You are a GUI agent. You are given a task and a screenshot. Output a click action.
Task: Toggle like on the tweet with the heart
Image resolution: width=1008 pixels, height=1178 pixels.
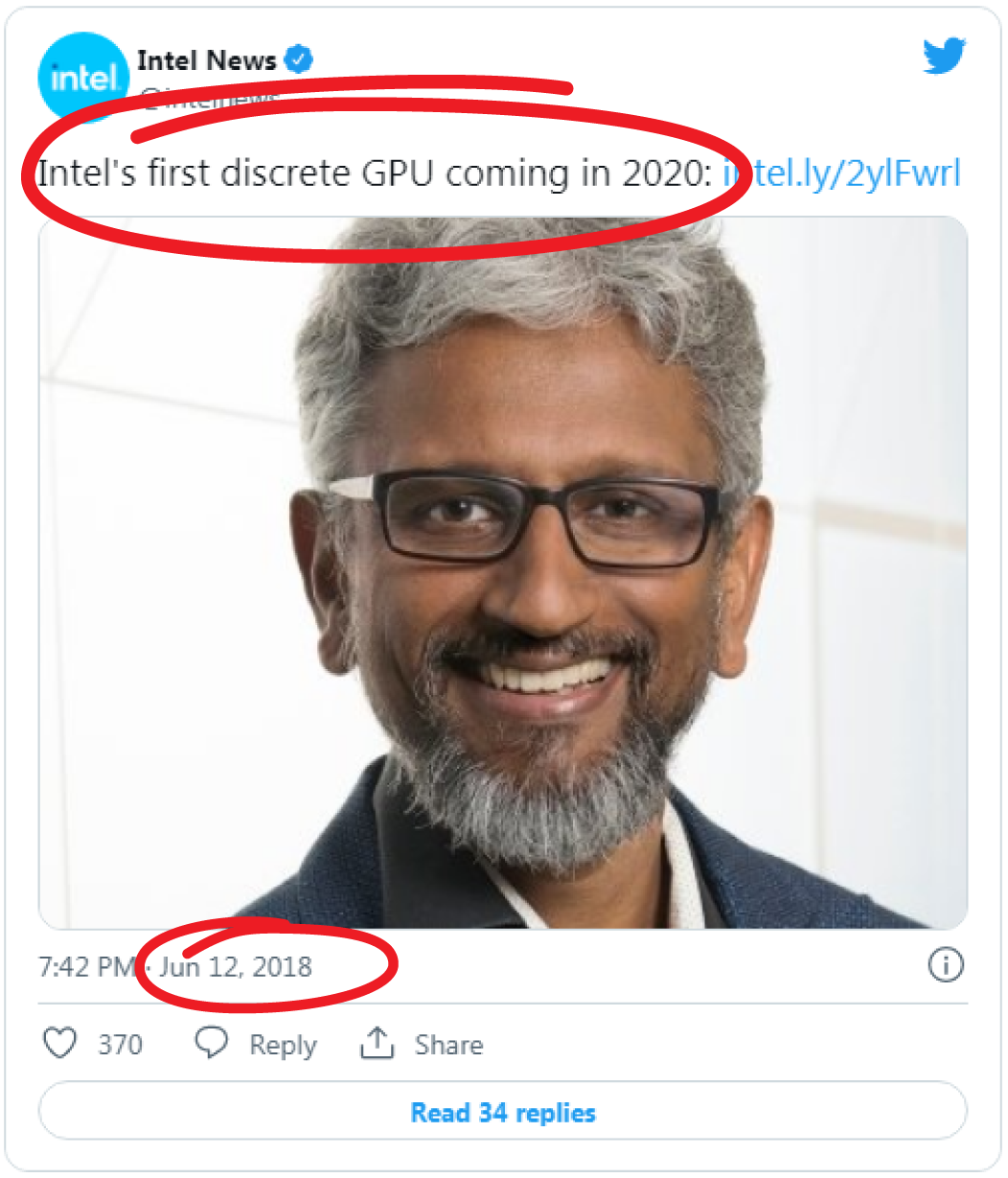tap(61, 1041)
